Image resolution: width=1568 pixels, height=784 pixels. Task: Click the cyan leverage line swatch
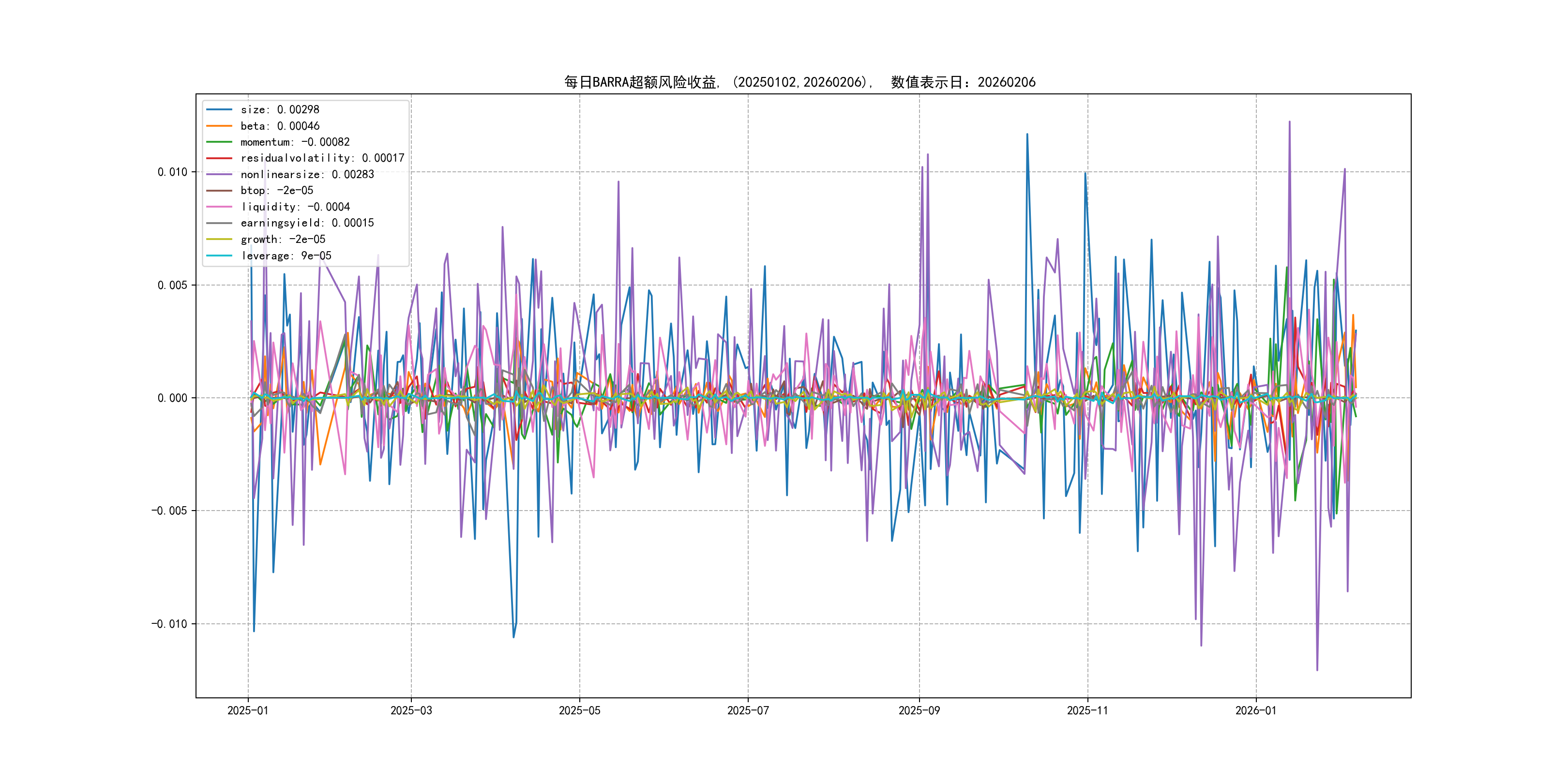click(219, 256)
